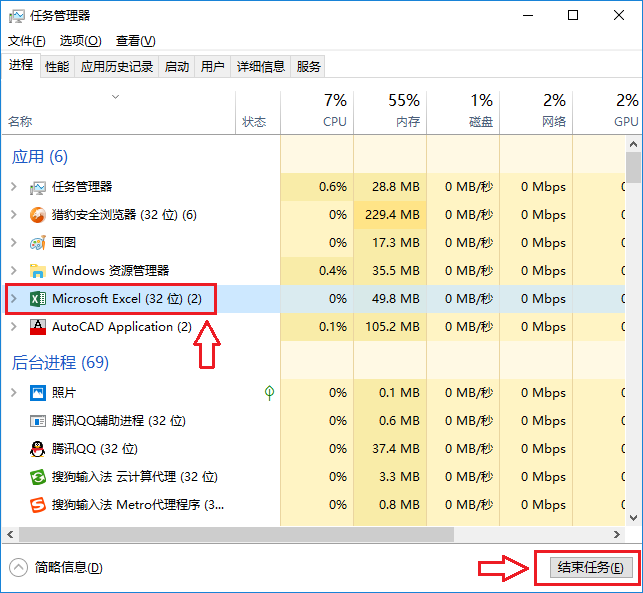Expand the 任务管理器 process row

[x=14, y=187]
